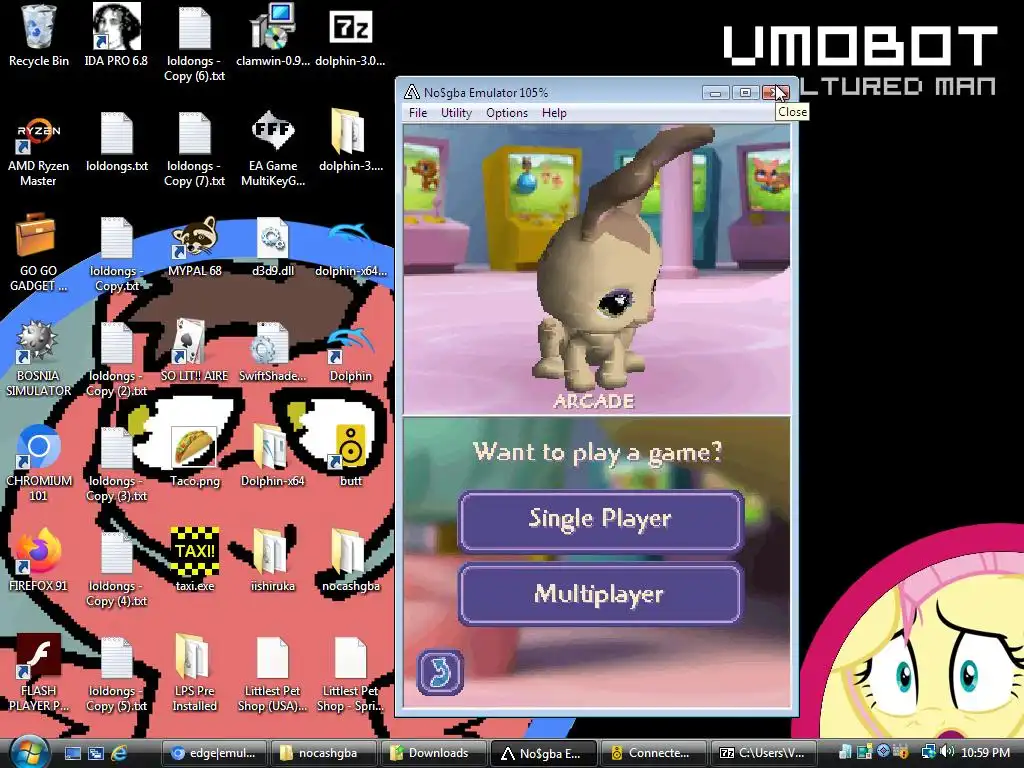Select the taxi.exe icon
Viewport: 1024px width, 768px height.
pos(195,560)
